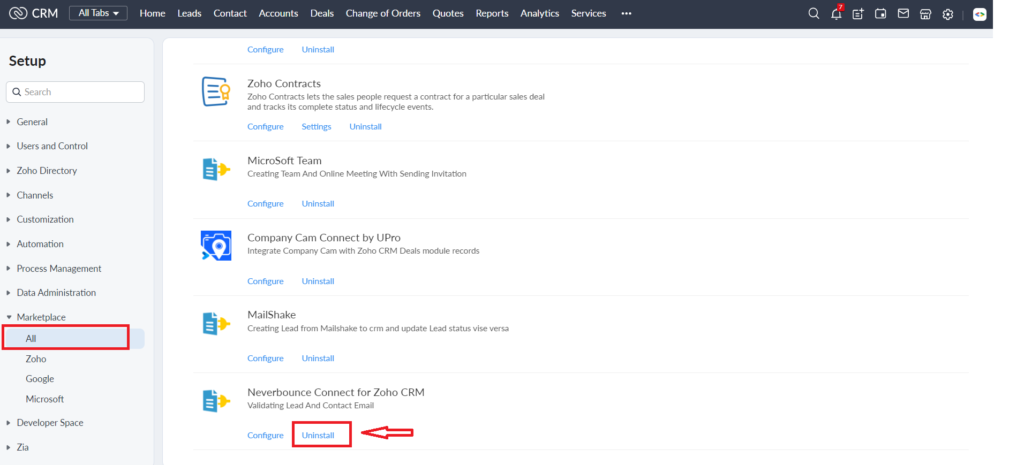This screenshot has height=465, width=1024.
Task: Show more tabs via ellipsis
Action: point(626,13)
